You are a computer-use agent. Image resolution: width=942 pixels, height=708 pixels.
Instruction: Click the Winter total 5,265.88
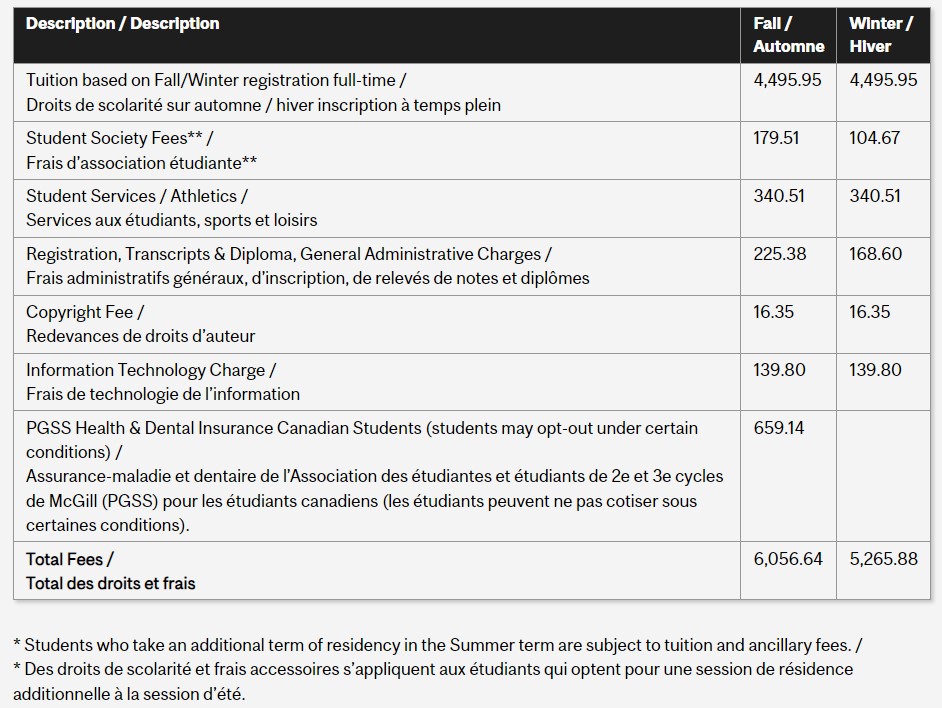tap(884, 559)
